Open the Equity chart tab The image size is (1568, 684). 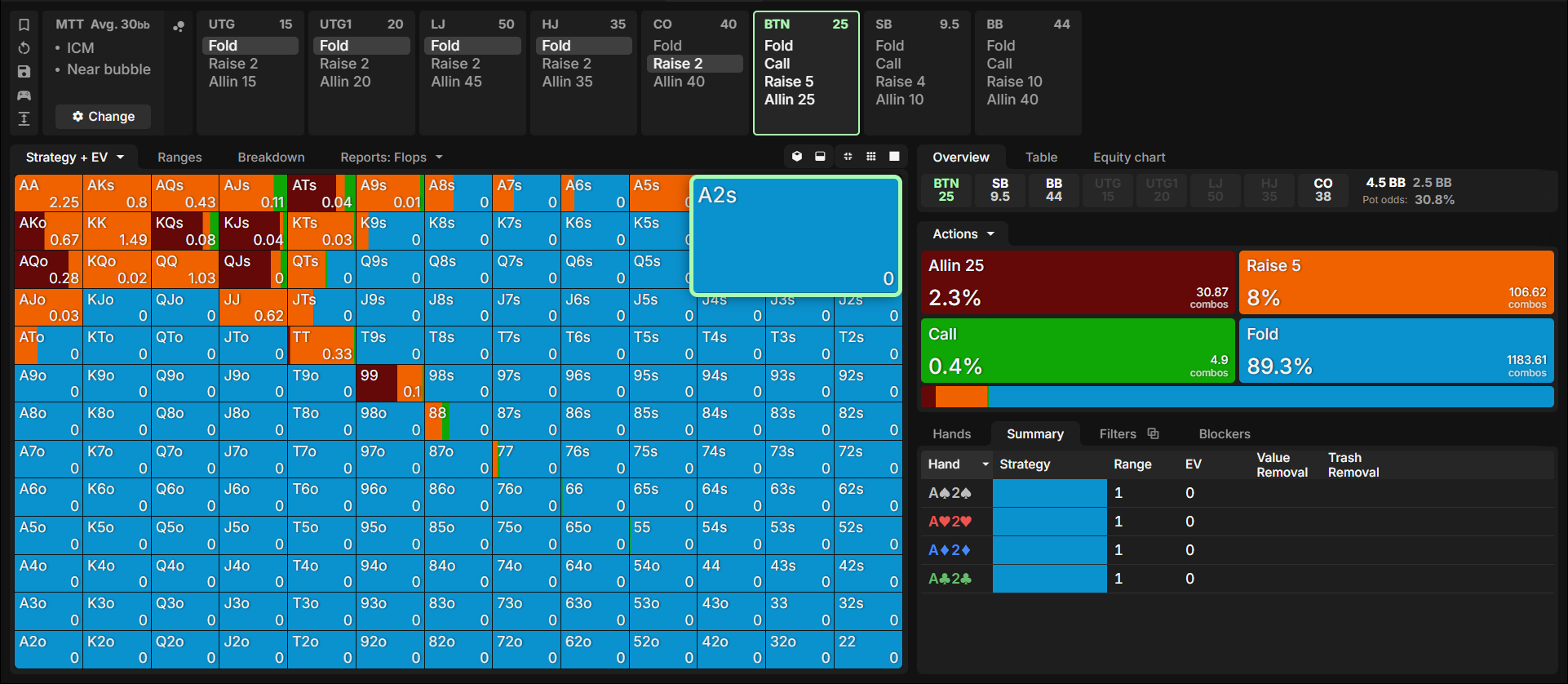coord(1129,158)
